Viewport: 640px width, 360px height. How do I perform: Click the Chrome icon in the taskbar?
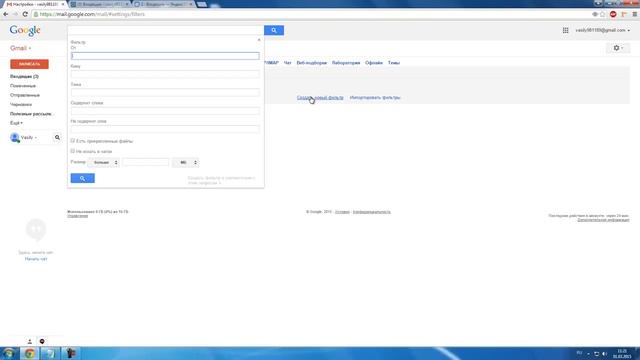pos(29,353)
